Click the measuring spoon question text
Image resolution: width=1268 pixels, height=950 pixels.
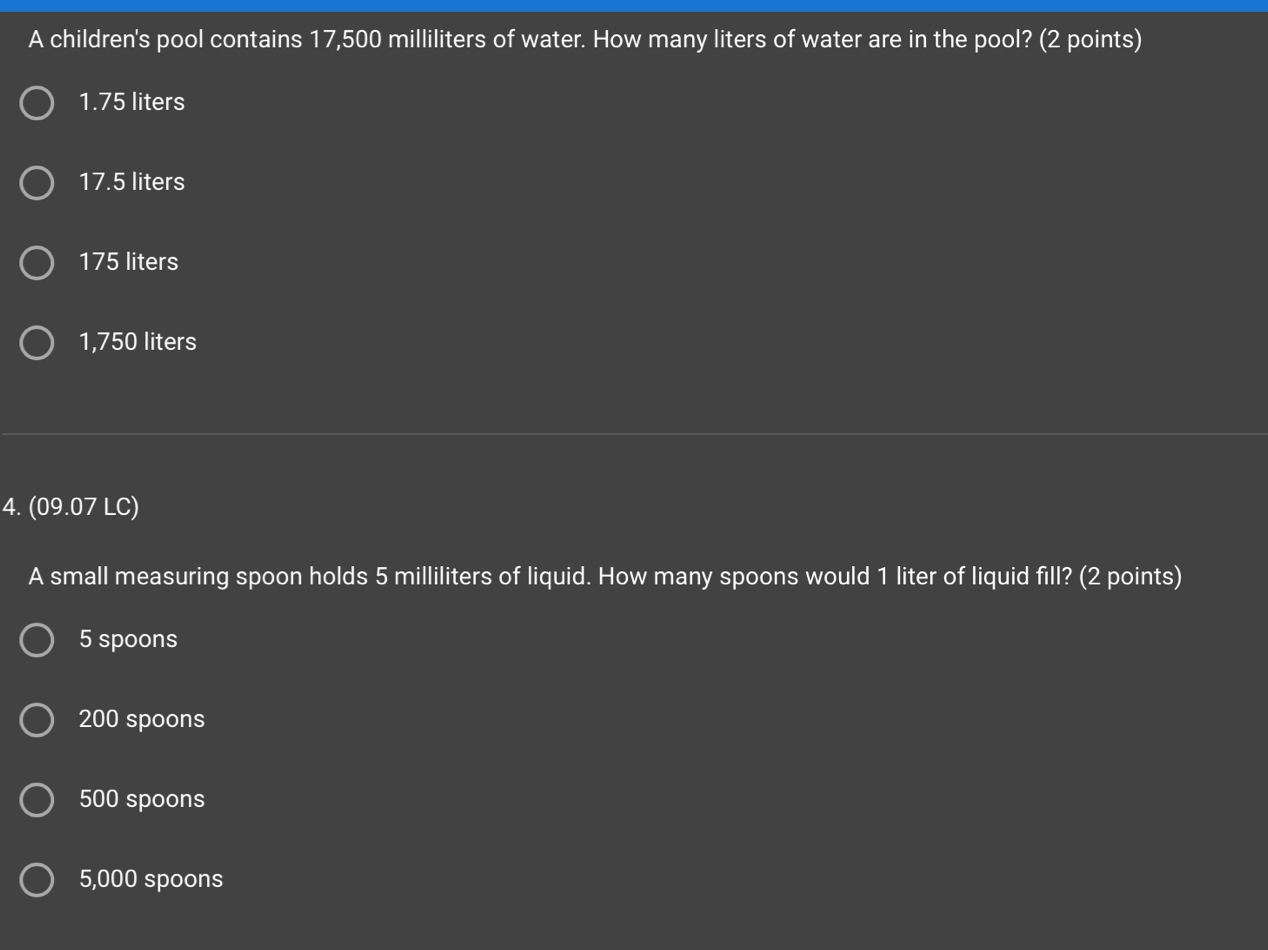tap(605, 577)
